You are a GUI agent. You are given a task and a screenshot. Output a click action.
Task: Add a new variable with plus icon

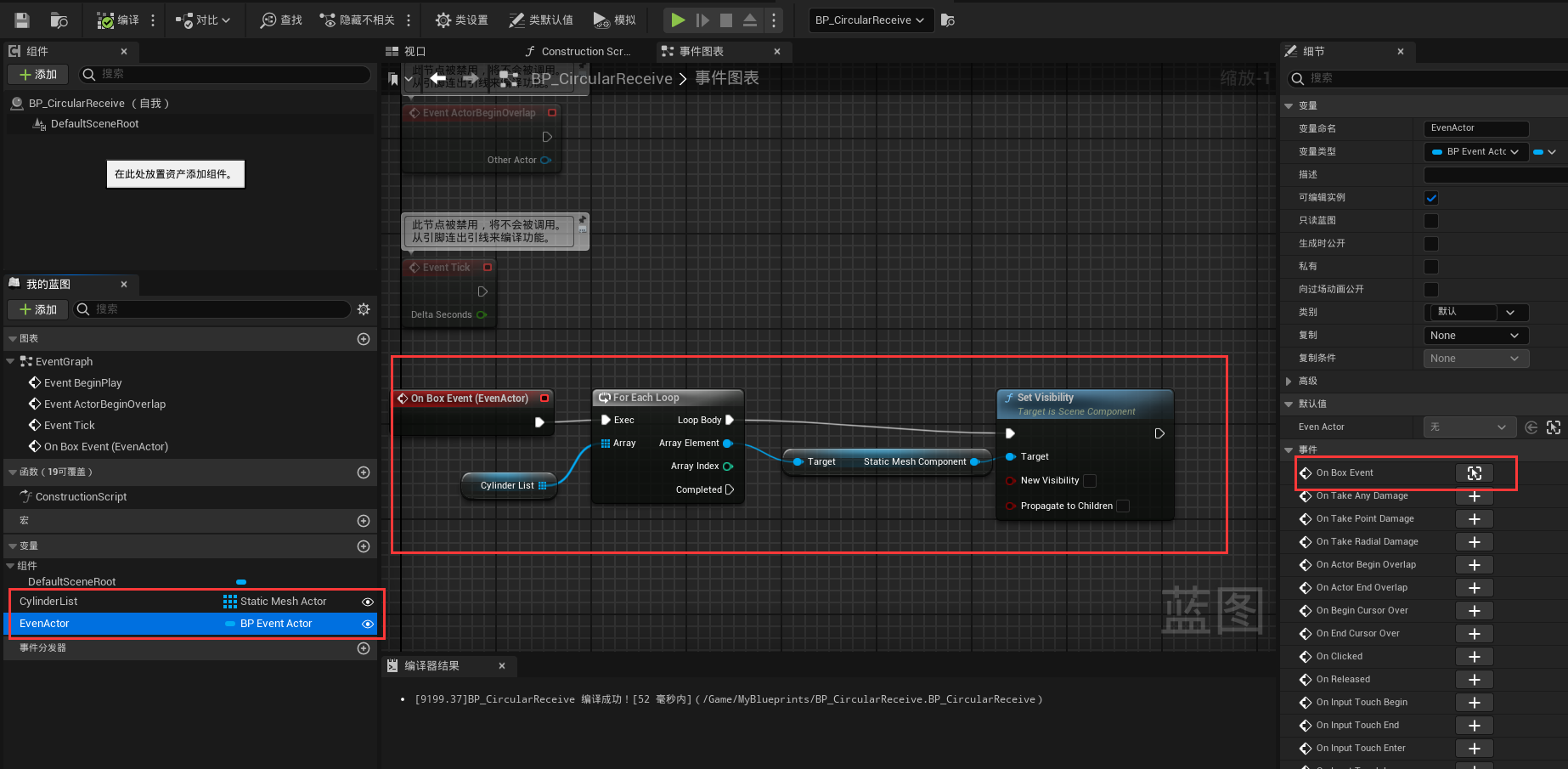pos(364,546)
